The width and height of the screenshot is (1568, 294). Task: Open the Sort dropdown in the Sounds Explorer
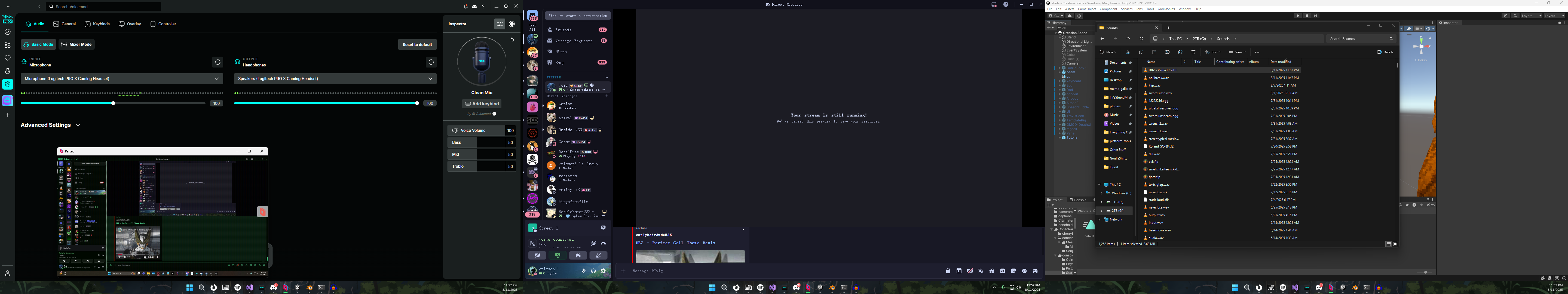point(1213,52)
